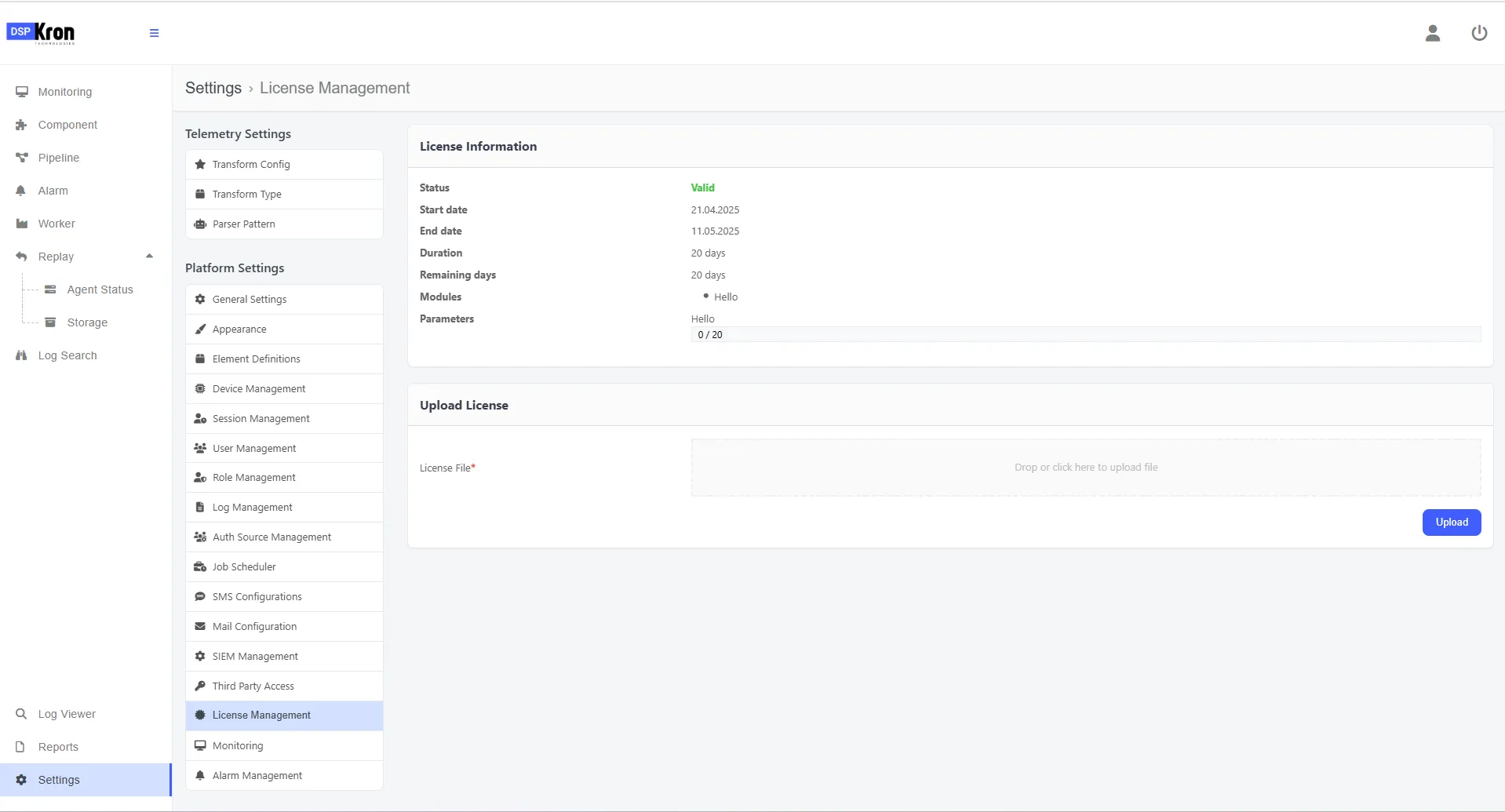The height and width of the screenshot is (812, 1505).
Task: Select Storage under Replay
Action: (87, 322)
